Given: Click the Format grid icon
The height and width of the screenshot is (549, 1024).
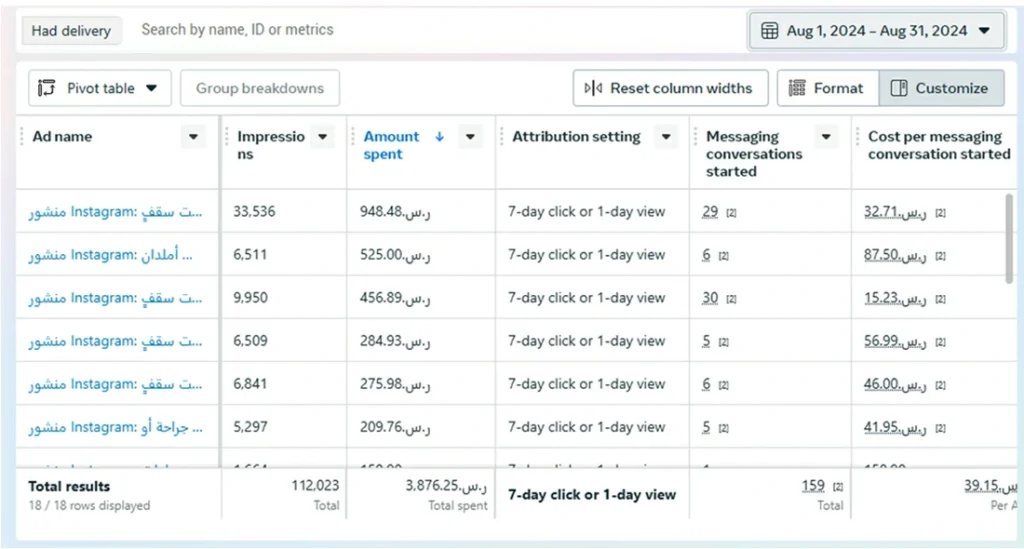Looking at the screenshot, I should click(x=797, y=88).
